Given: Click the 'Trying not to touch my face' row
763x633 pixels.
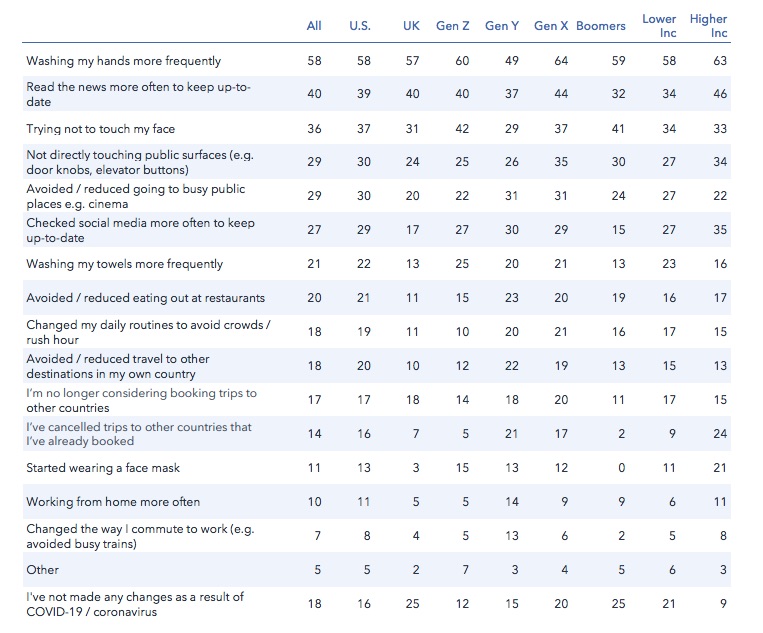Looking at the screenshot, I should (377, 128).
